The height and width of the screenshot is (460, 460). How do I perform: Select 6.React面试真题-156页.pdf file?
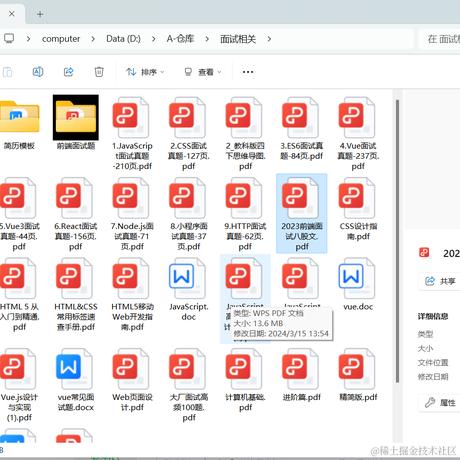pyautogui.click(x=76, y=214)
